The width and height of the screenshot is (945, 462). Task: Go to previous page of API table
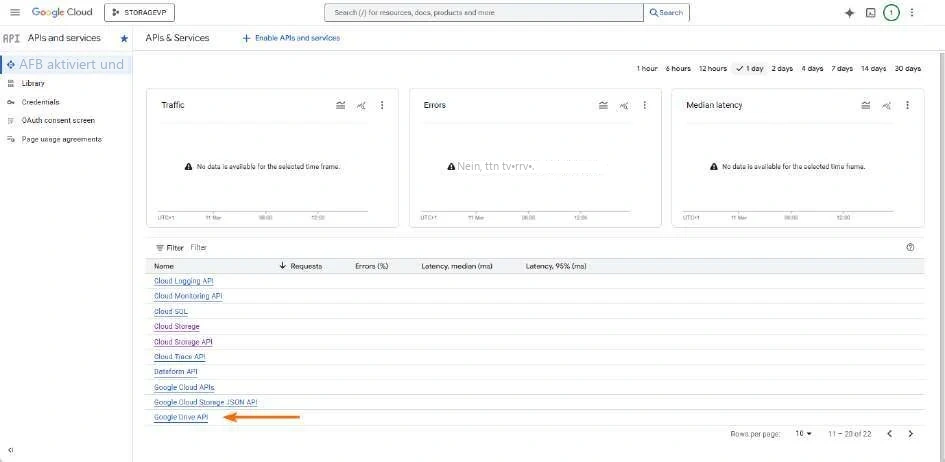point(890,434)
